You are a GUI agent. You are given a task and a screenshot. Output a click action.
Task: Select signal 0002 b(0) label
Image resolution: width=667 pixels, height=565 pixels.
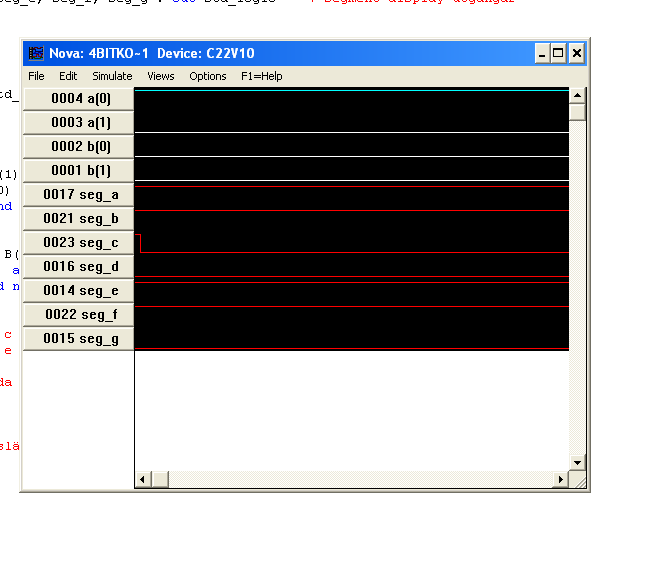click(79, 146)
